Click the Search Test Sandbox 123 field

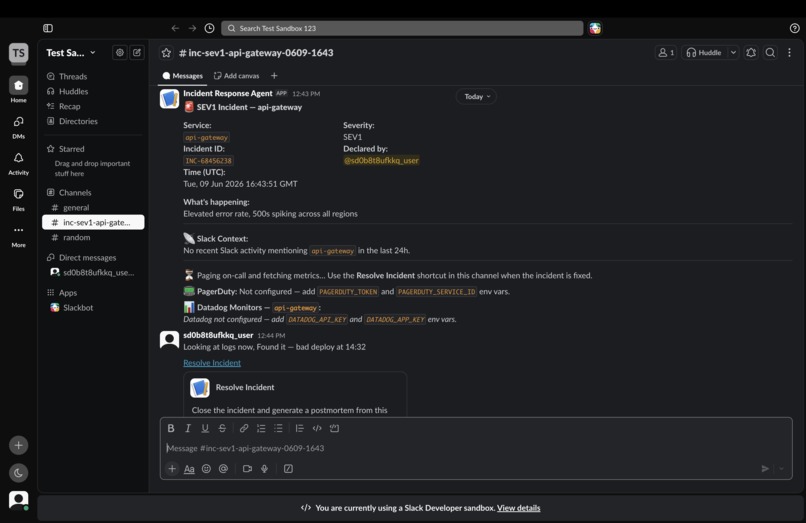402,28
